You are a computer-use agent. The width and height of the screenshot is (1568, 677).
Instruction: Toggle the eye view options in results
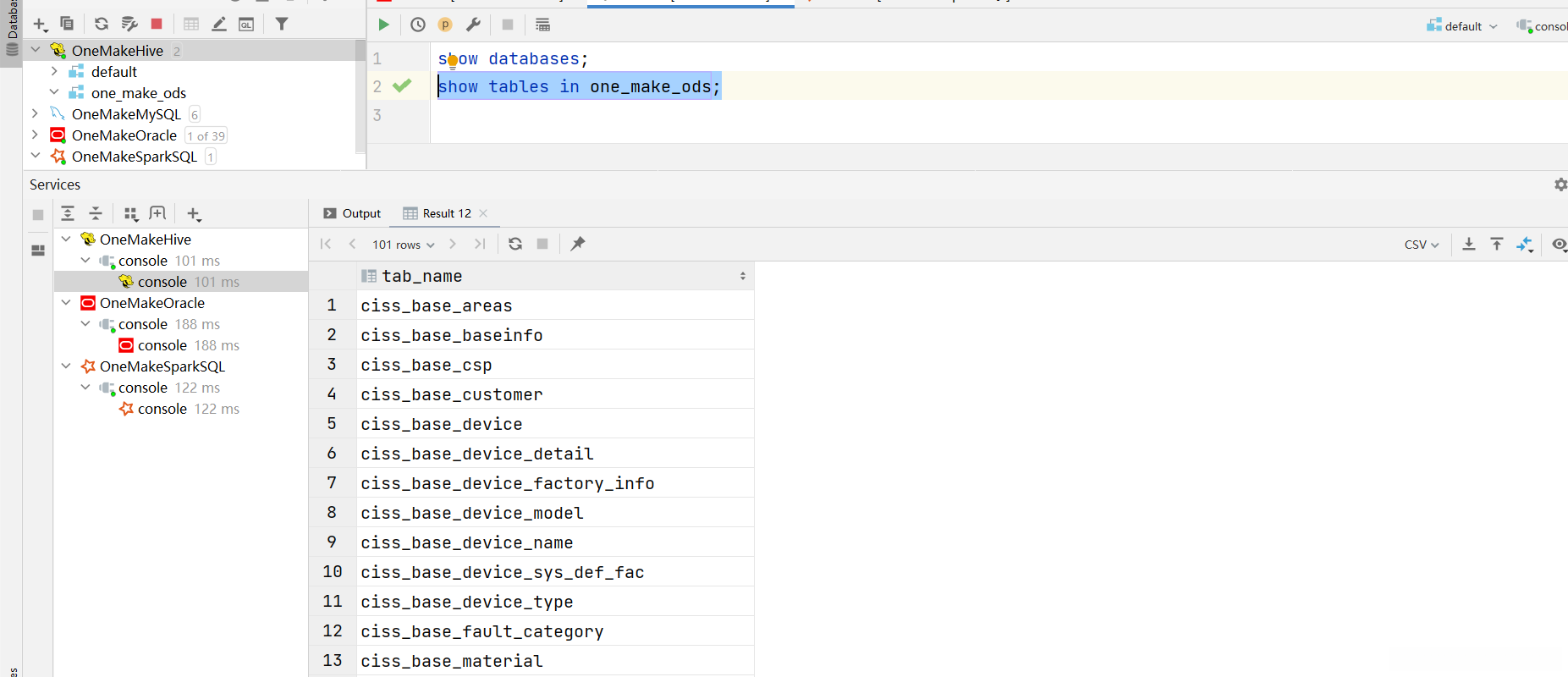[1559, 244]
